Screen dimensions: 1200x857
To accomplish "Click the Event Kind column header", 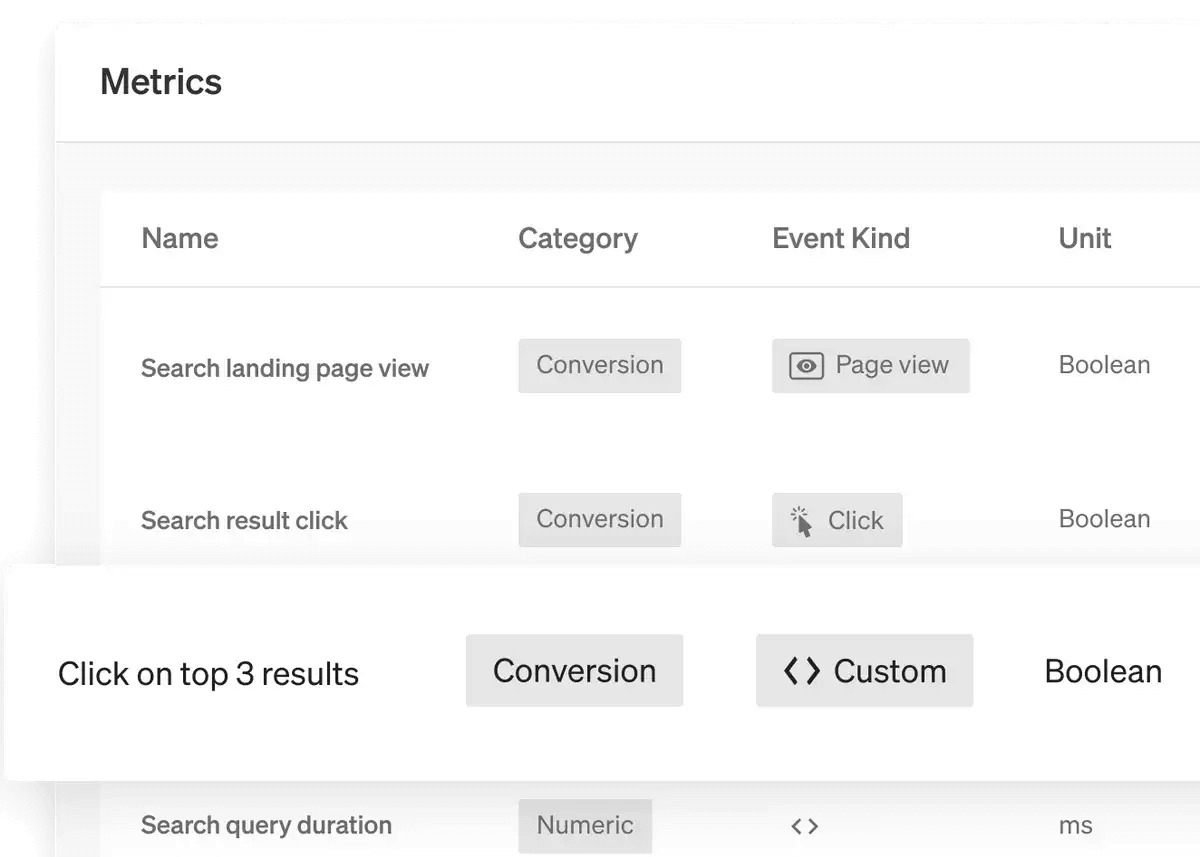I will [841, 238].
